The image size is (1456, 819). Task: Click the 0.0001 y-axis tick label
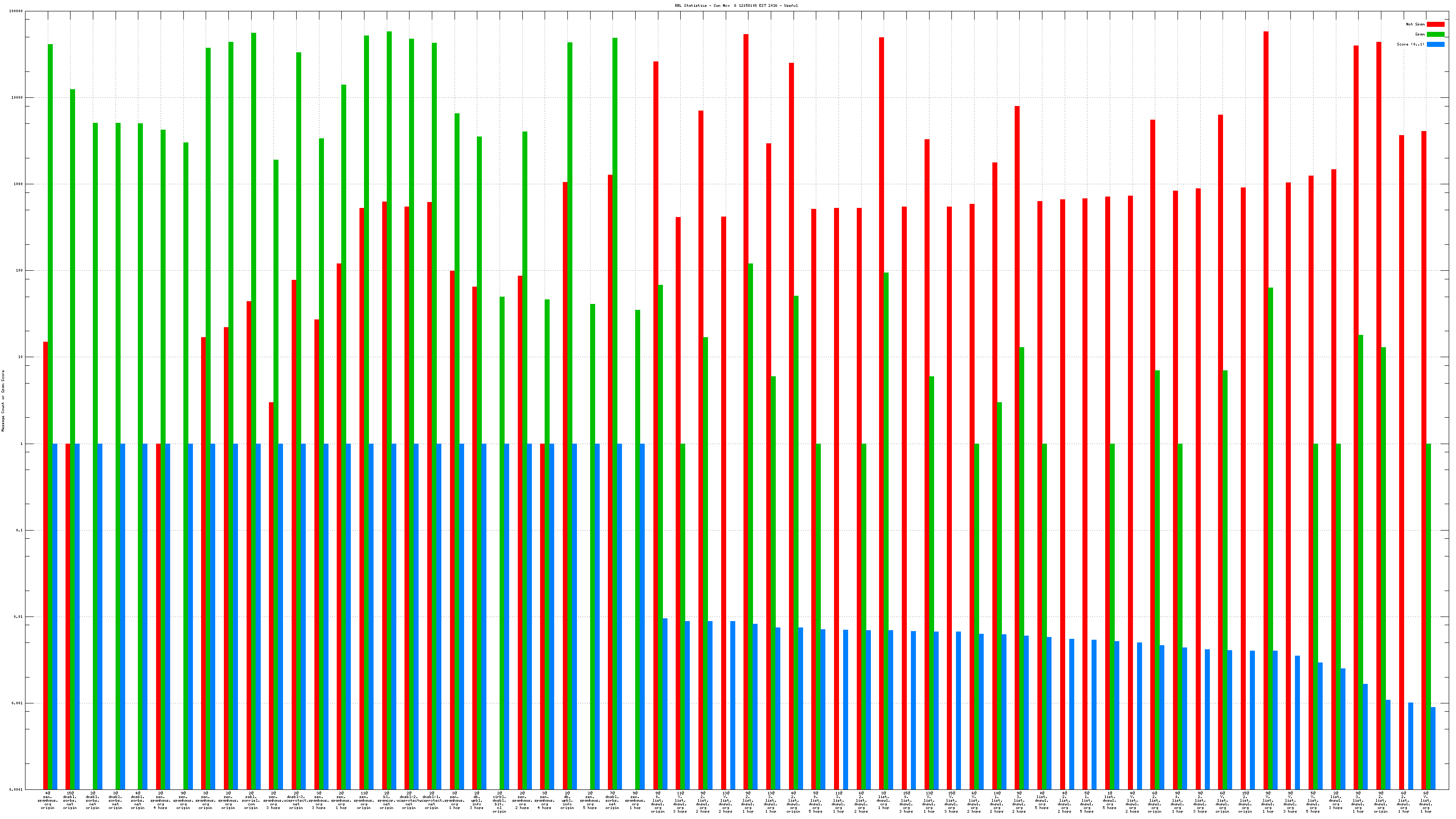pos(16,789)
